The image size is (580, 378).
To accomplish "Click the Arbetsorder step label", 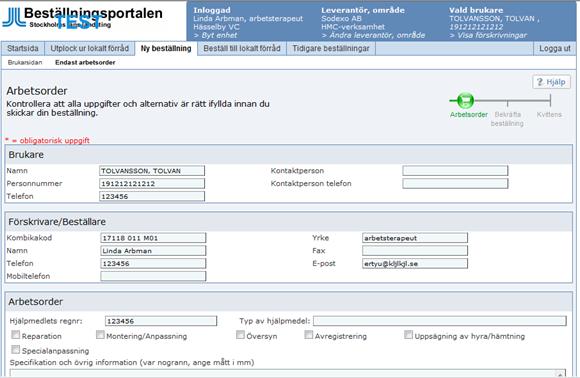I will pos(469,115).
